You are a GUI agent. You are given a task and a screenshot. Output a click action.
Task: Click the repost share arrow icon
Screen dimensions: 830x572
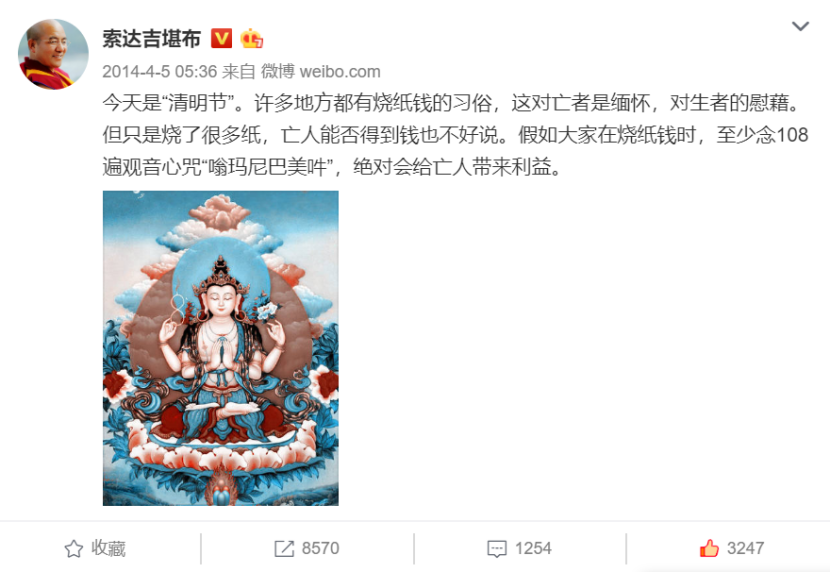point(284,549)
